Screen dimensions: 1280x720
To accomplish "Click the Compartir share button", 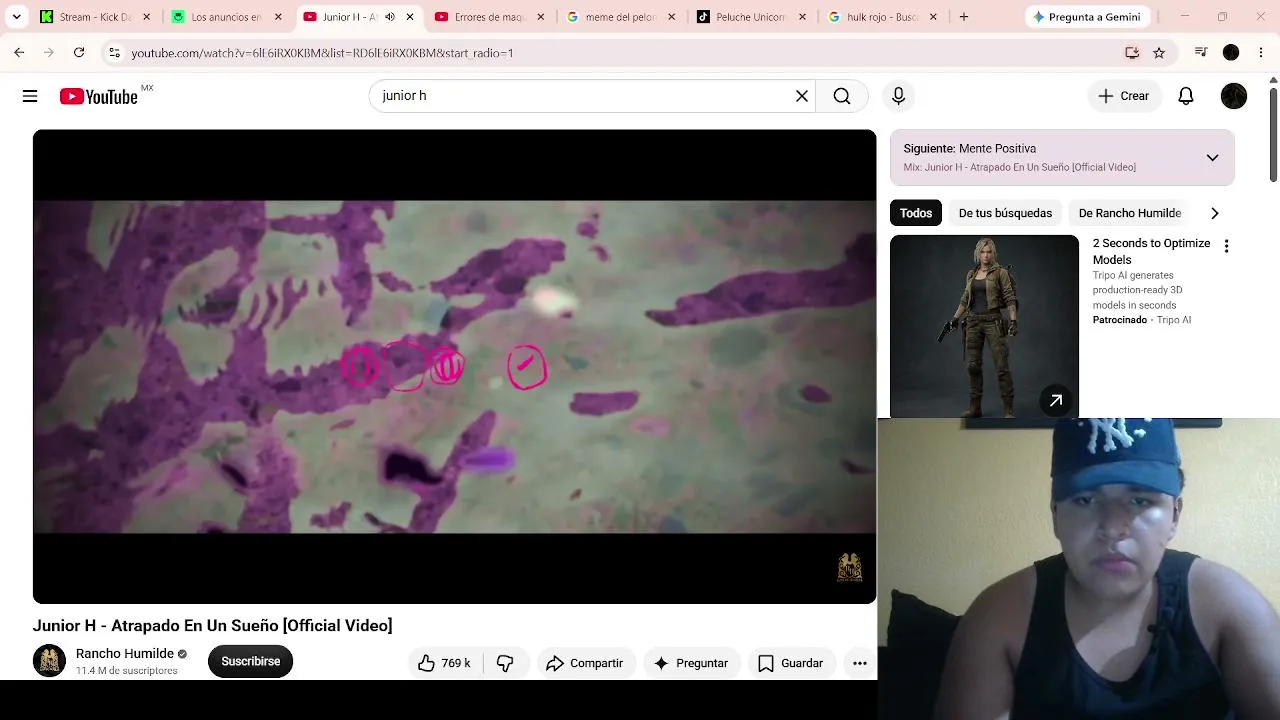I will coord(585,663).
